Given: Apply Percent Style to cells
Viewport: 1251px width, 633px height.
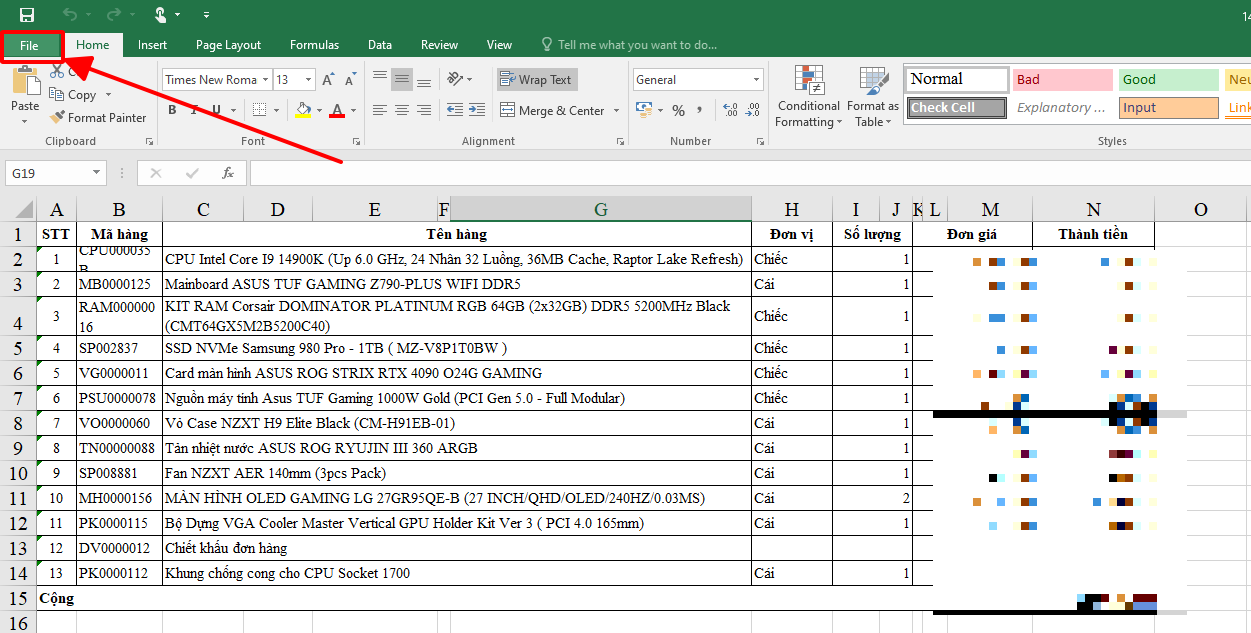Looking at the screenshot, I should point(679,110).
